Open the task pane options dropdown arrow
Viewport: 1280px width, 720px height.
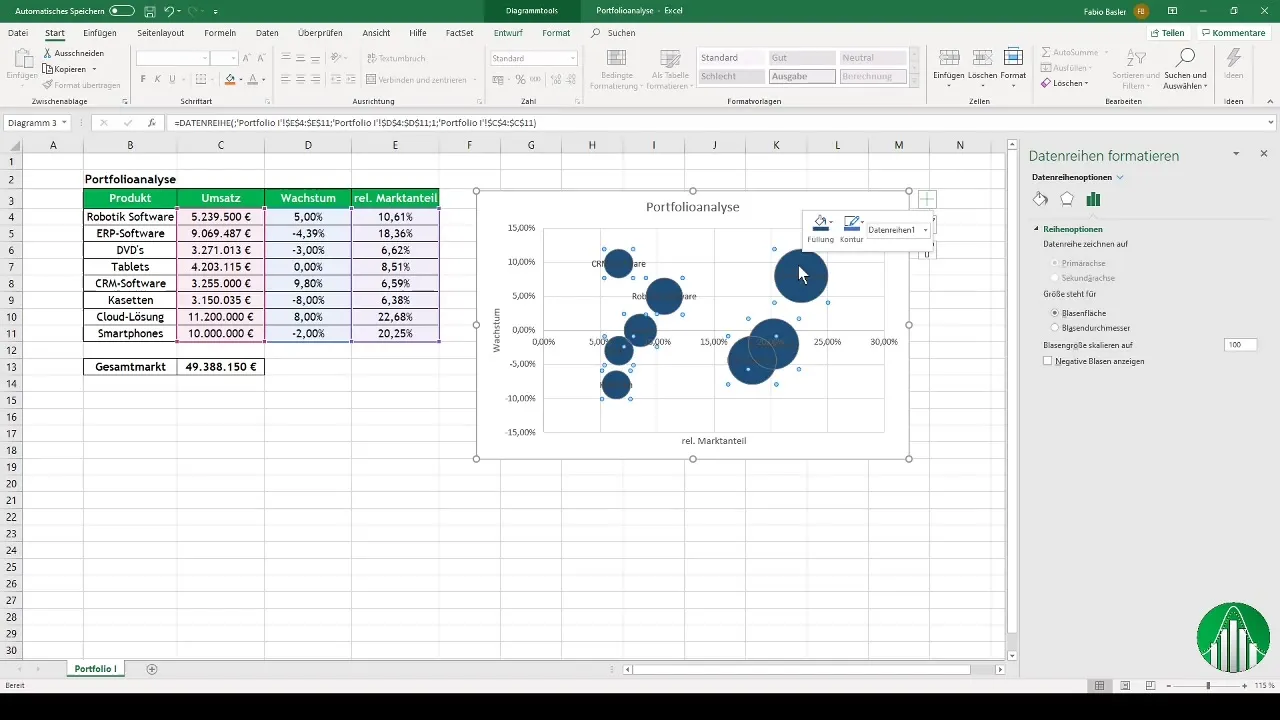tap(1236, 154)
